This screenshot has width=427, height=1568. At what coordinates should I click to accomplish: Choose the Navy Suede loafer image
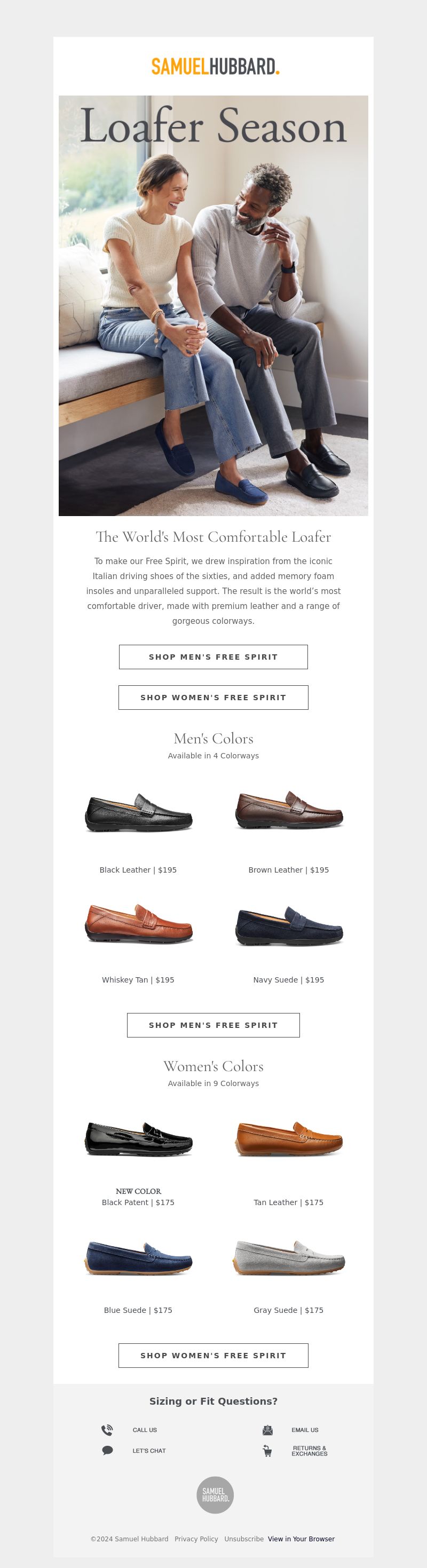(289, 926)
